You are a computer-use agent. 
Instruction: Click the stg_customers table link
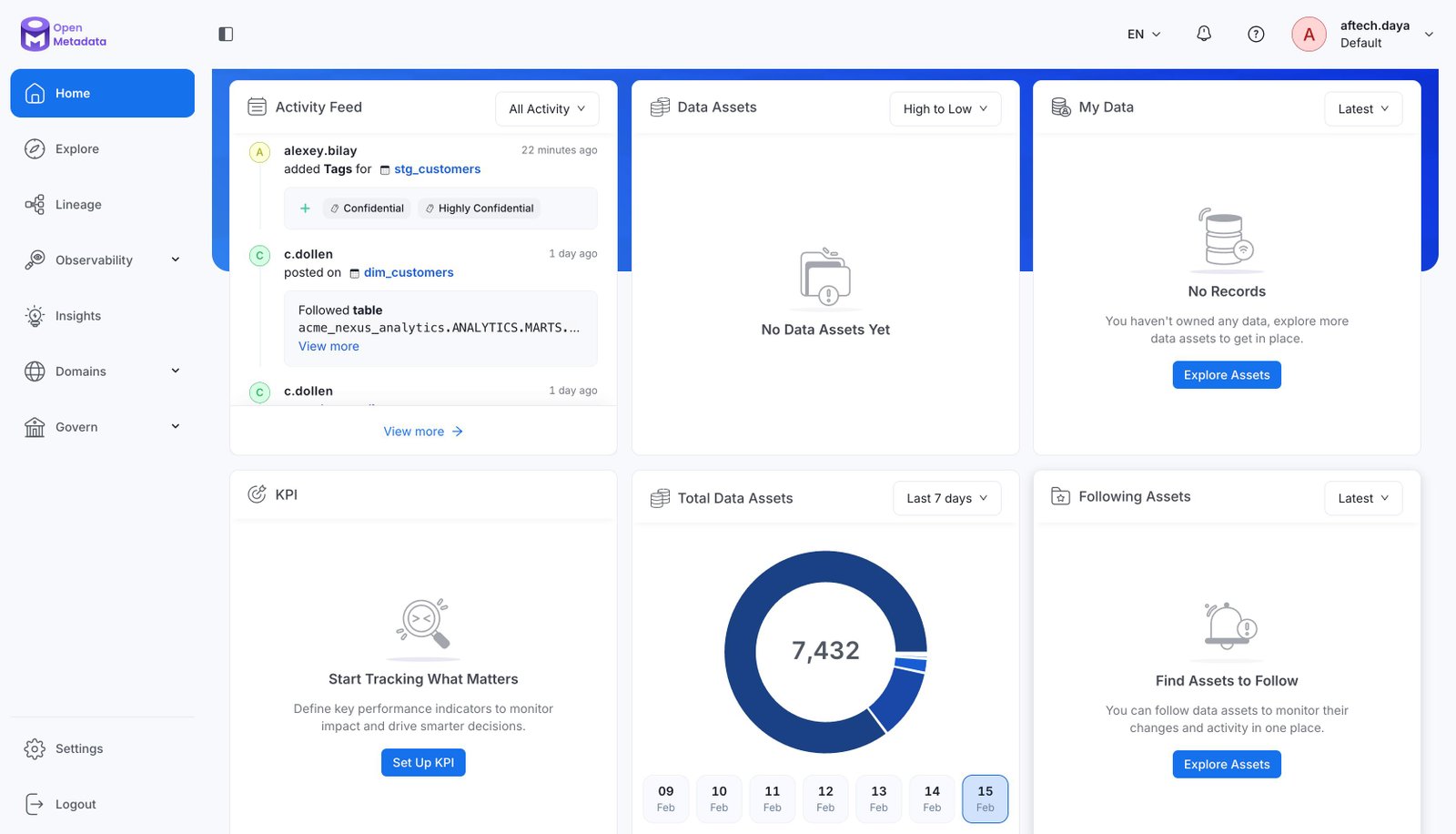tap(437, 169)
